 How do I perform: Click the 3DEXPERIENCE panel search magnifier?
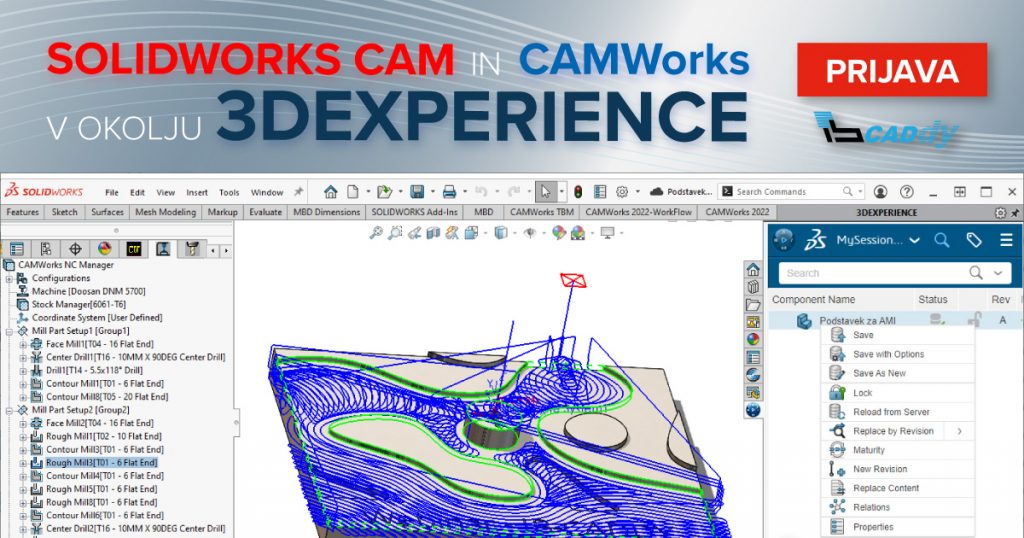pos(941,240)
